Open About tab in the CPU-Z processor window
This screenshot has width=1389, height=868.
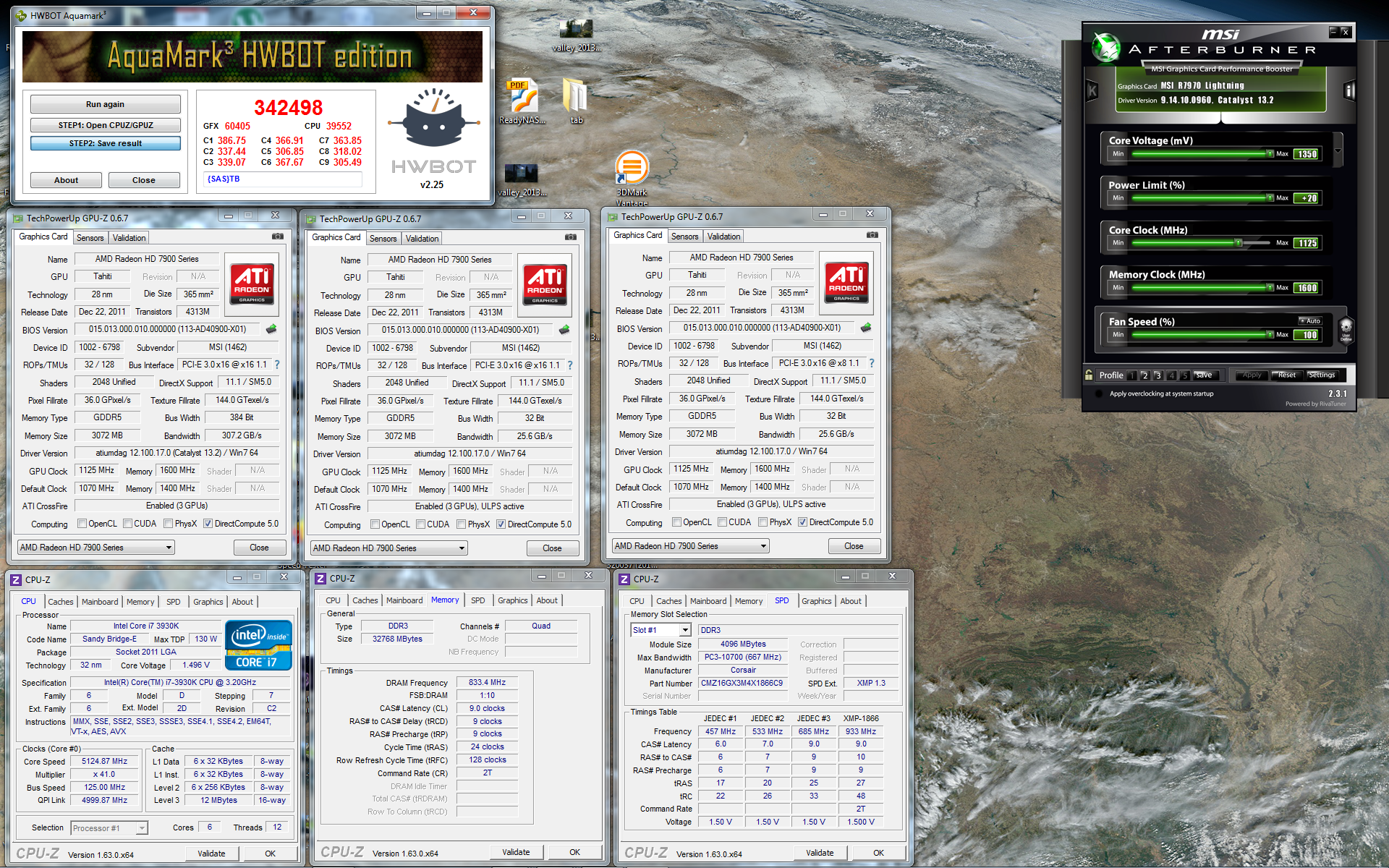point(242,602)
